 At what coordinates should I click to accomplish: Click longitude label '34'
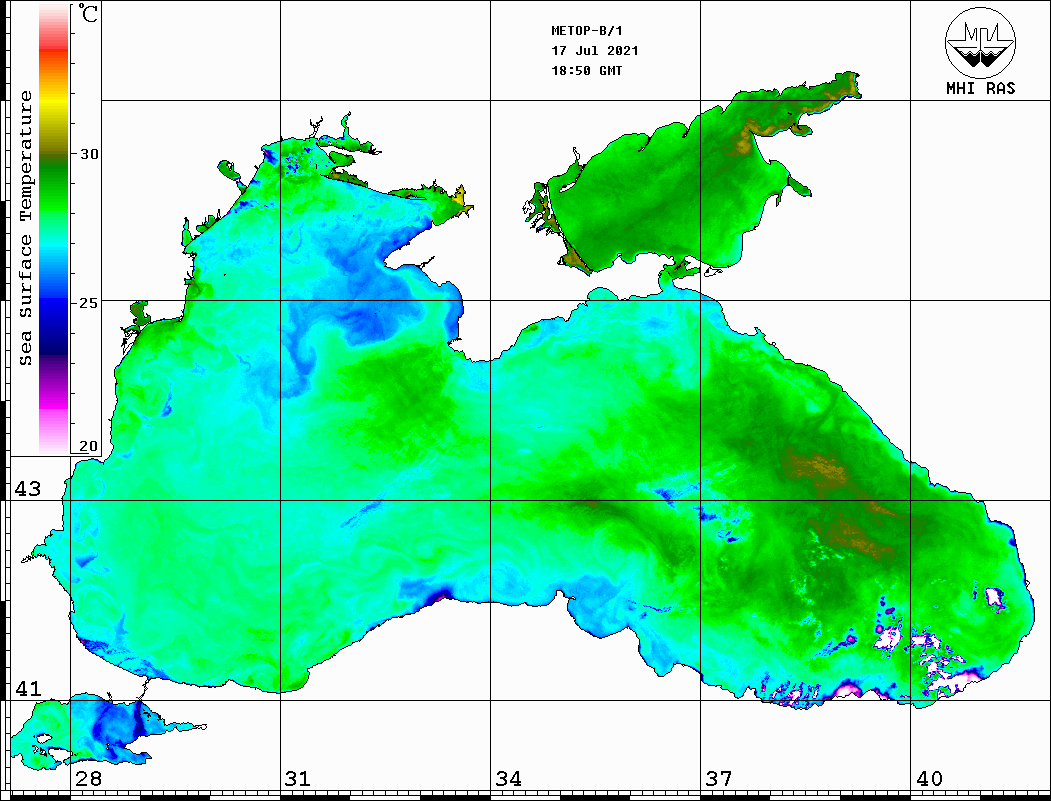coord(508,779)
